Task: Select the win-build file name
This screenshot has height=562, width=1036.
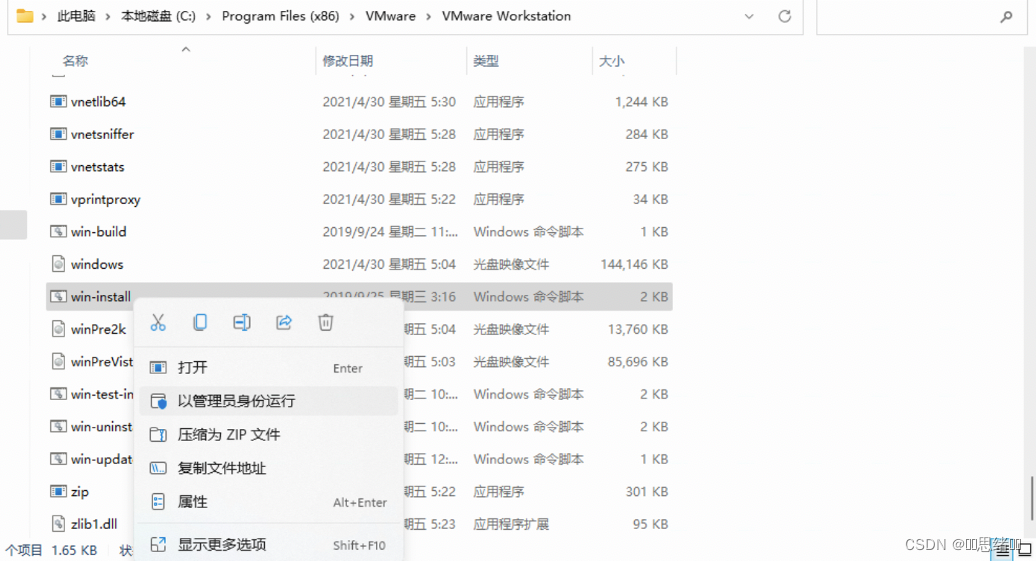Action: pyautogui.click(x=98, y=232)
